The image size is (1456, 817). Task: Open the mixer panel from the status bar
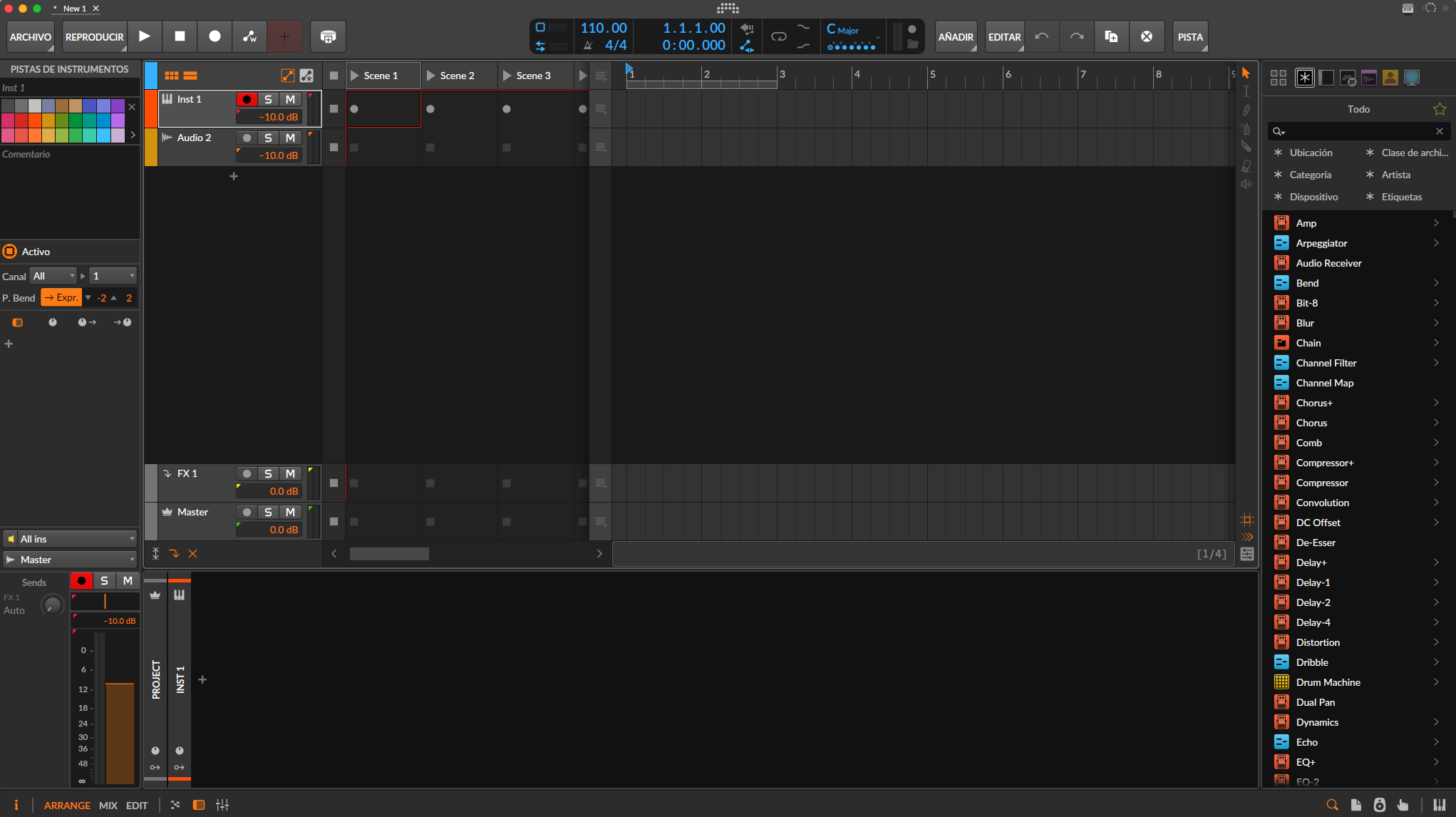[222, 805]
